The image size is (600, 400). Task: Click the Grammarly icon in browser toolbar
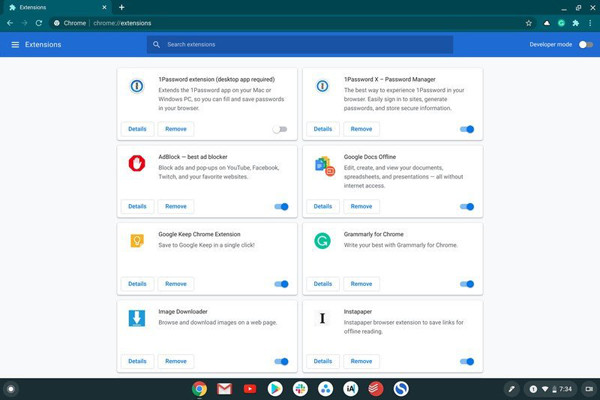pos(561,23)
